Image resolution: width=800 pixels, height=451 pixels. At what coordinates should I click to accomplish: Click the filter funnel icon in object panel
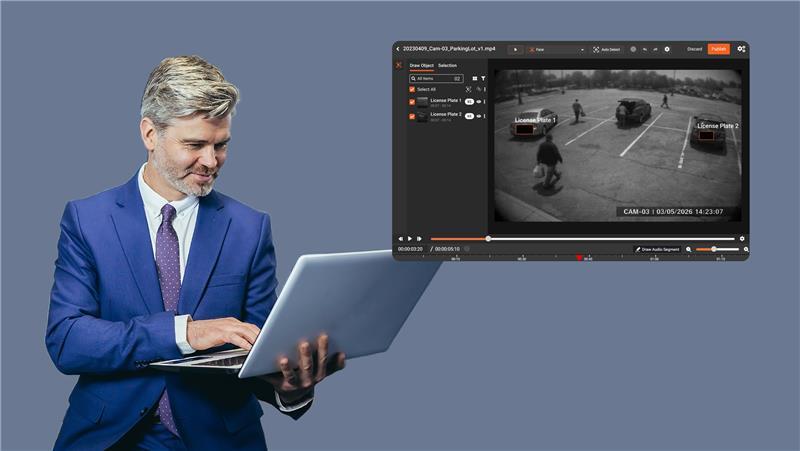pyautogui.click(x=483, y=78)
